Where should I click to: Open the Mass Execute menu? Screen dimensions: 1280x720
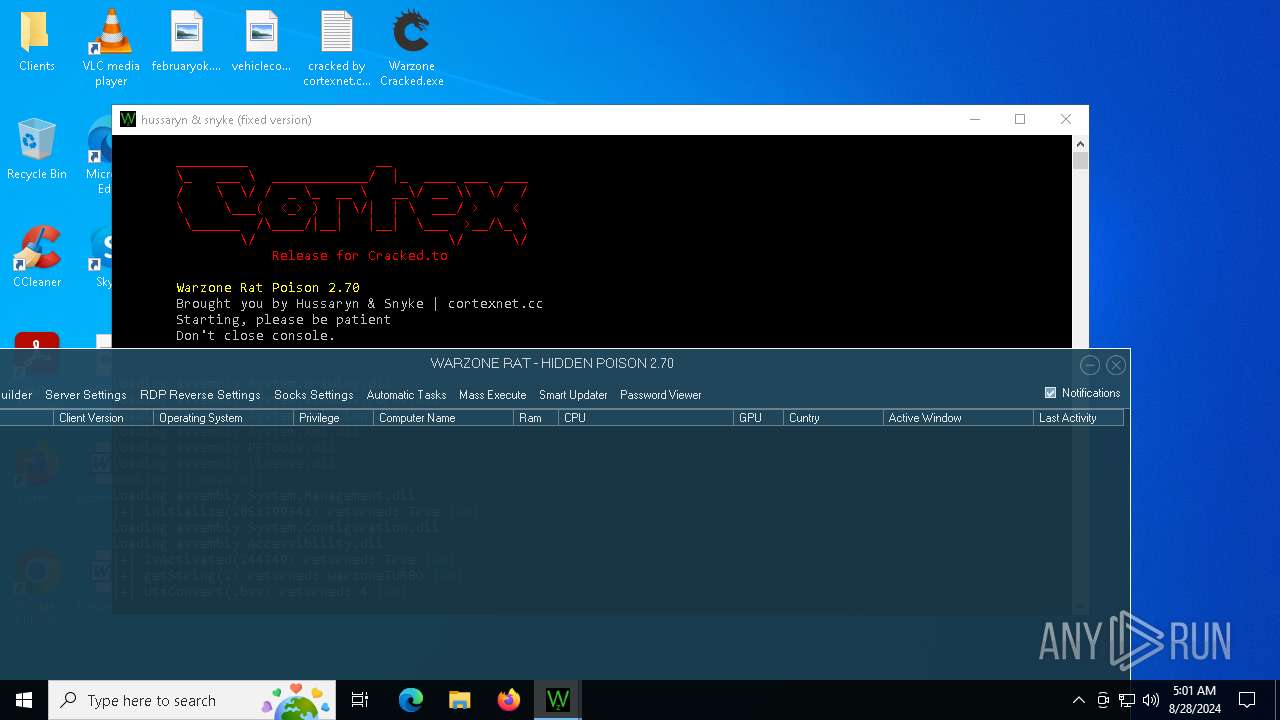point(492,395)
